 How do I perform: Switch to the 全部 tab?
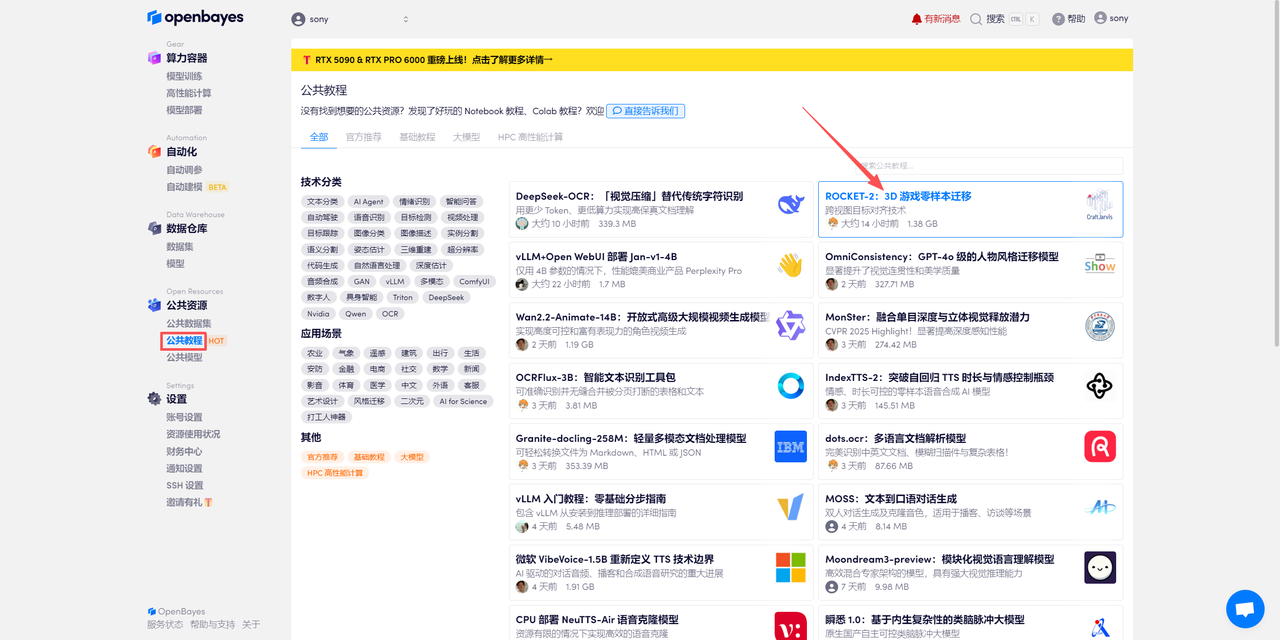coord(318,137)
